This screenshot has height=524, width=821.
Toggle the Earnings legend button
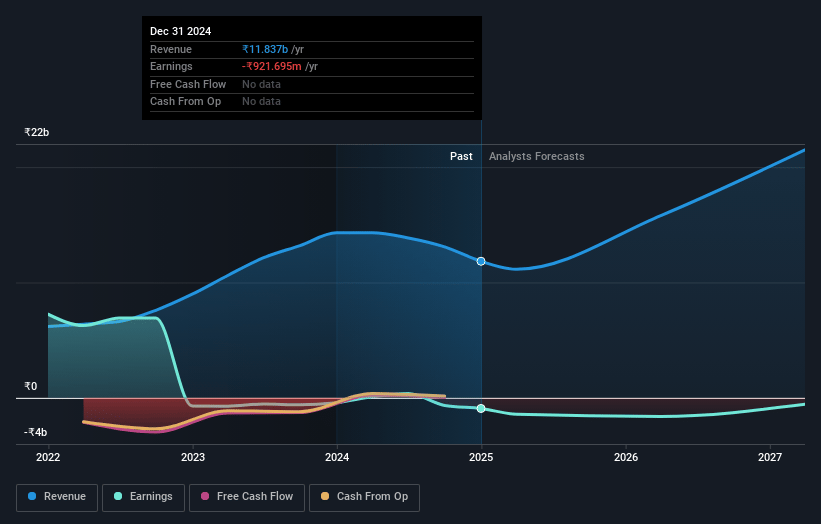143,497
